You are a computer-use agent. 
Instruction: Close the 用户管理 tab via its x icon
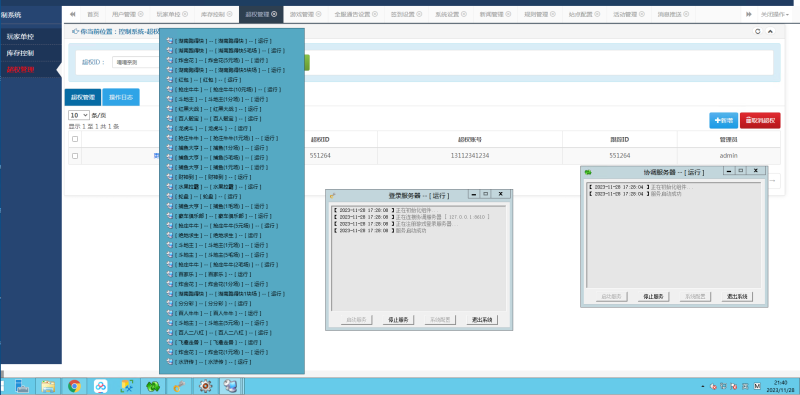pos(140,14)
